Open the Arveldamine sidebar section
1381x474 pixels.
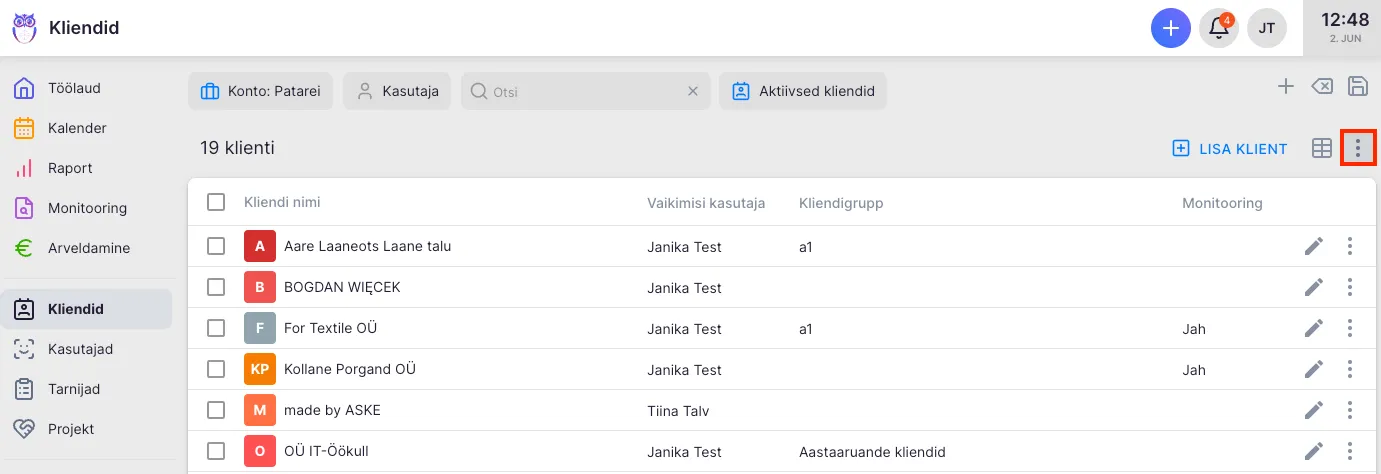coord(88,248)
